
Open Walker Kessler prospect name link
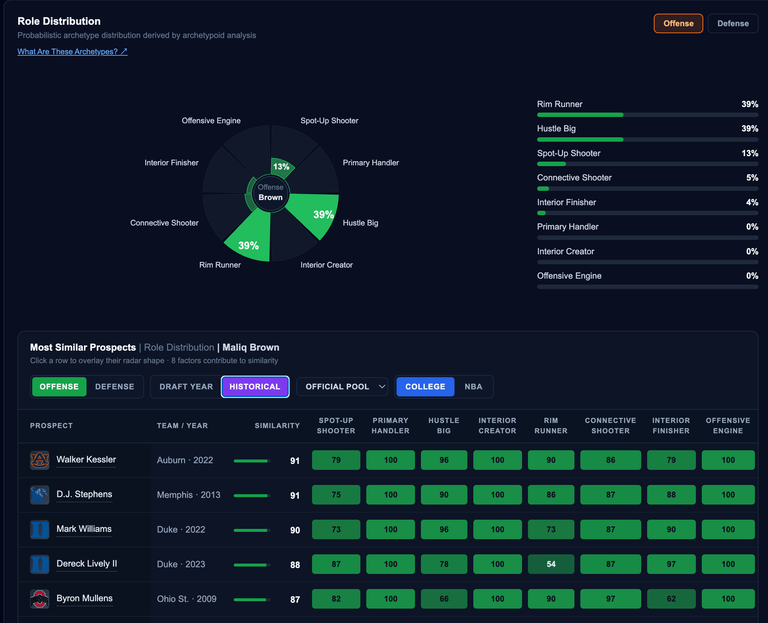tap(86, 460)
